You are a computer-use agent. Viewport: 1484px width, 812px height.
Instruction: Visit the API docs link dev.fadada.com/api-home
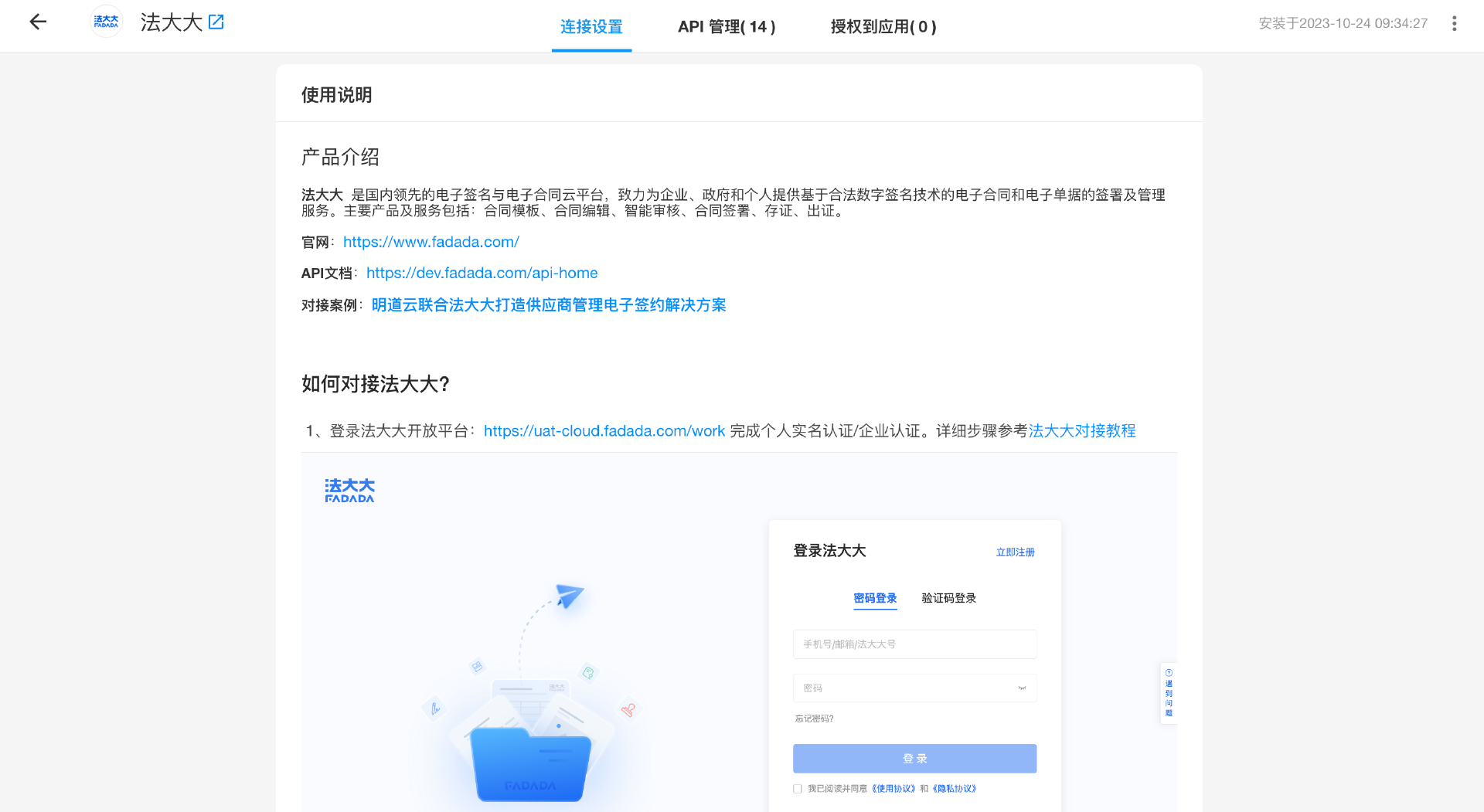click(x=482, y=273)
